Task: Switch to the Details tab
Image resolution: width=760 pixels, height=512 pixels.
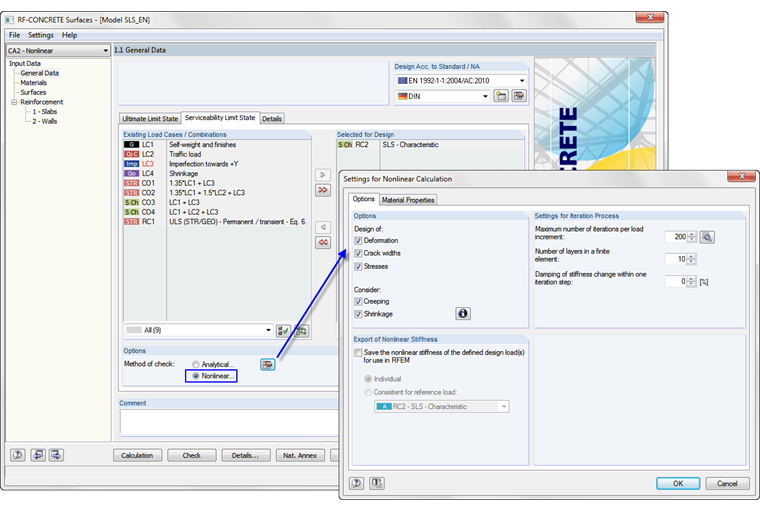Action: pyautogui.click(x=272, y=119)
